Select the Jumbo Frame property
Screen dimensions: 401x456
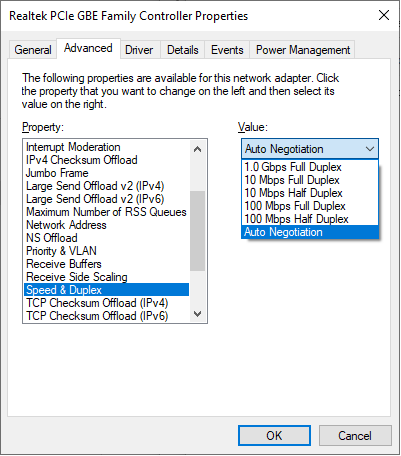pos(107,173)
